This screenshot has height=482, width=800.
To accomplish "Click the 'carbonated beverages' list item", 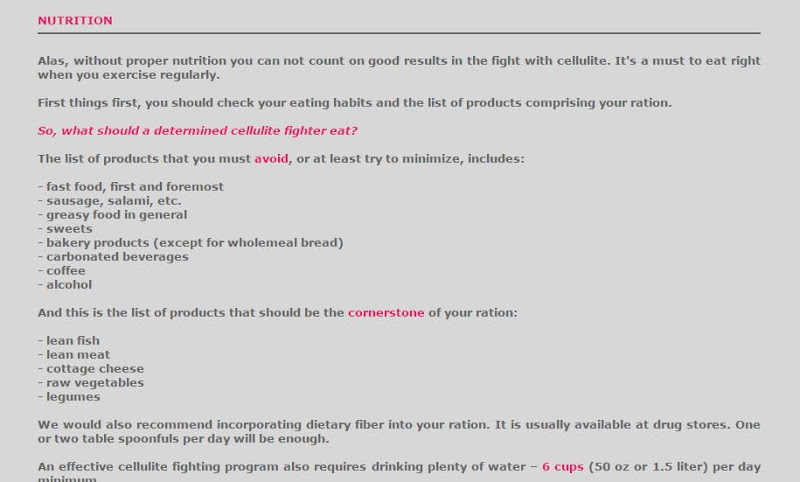I will point(113,257).
